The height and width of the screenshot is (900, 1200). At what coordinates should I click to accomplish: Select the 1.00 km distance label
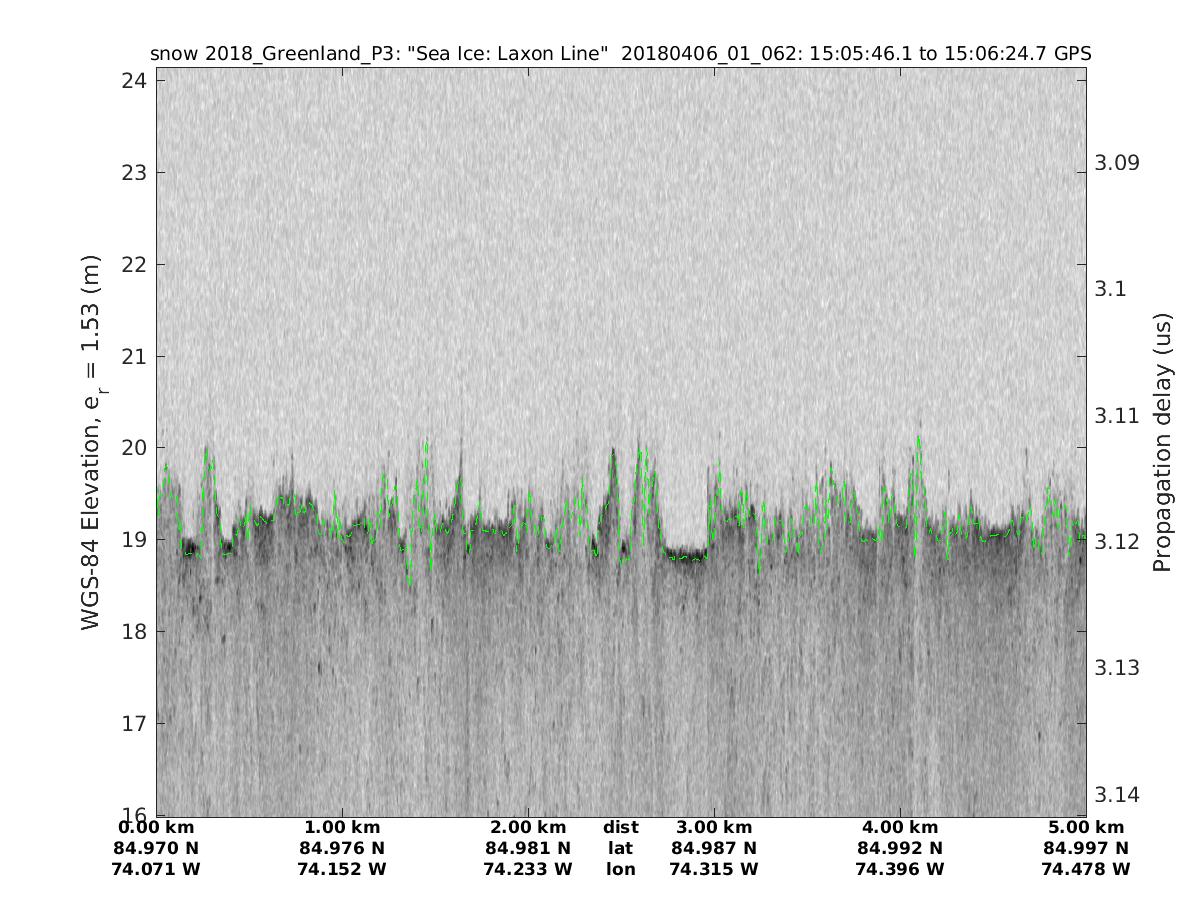[x=342, y=827]
